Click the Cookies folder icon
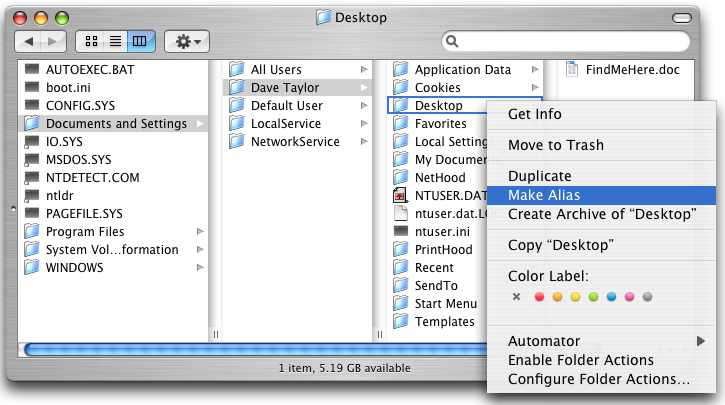The width and height of the screenshot is (725, 405). click(401, 87)
